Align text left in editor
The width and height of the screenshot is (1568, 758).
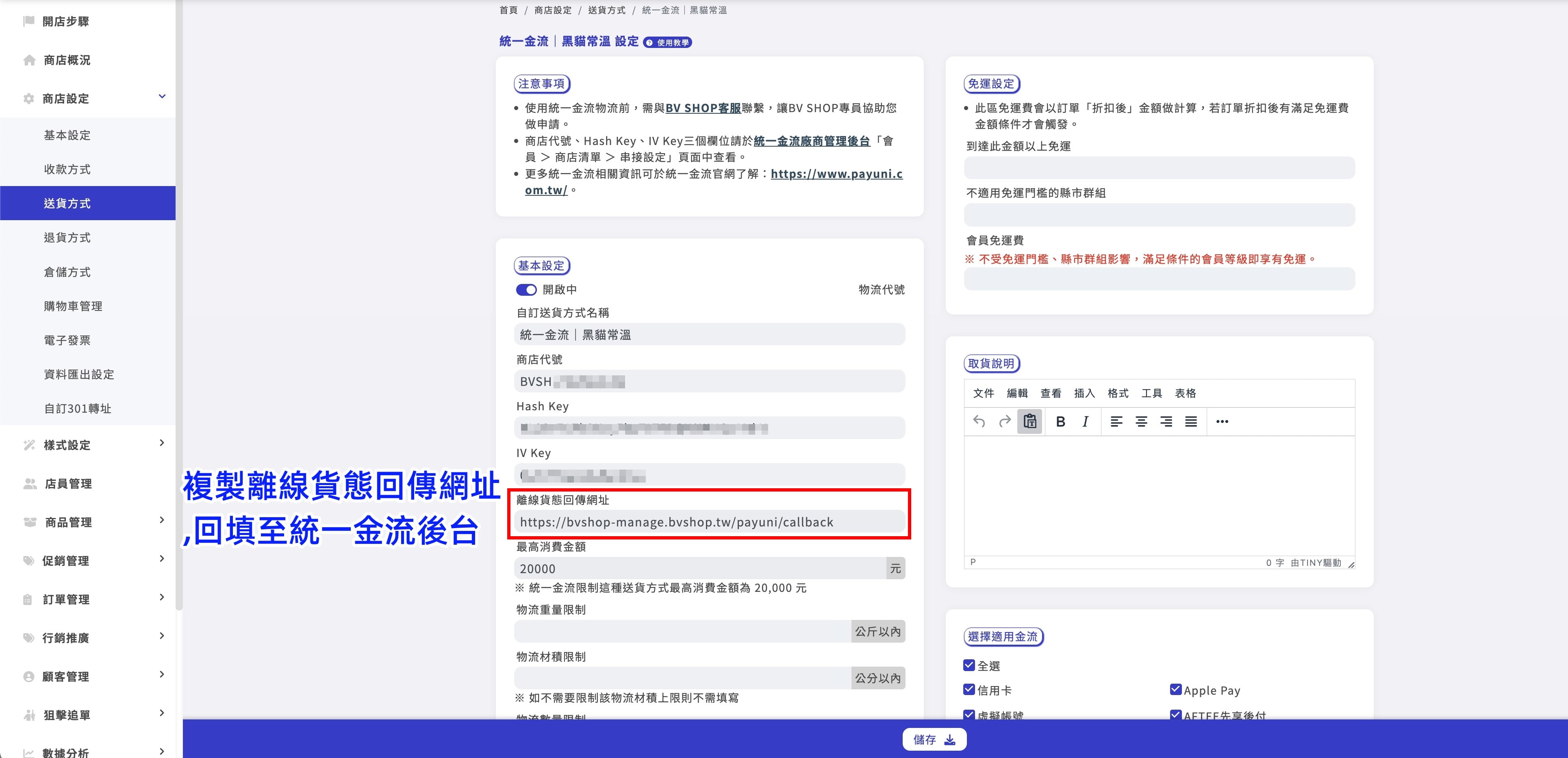1116,422
